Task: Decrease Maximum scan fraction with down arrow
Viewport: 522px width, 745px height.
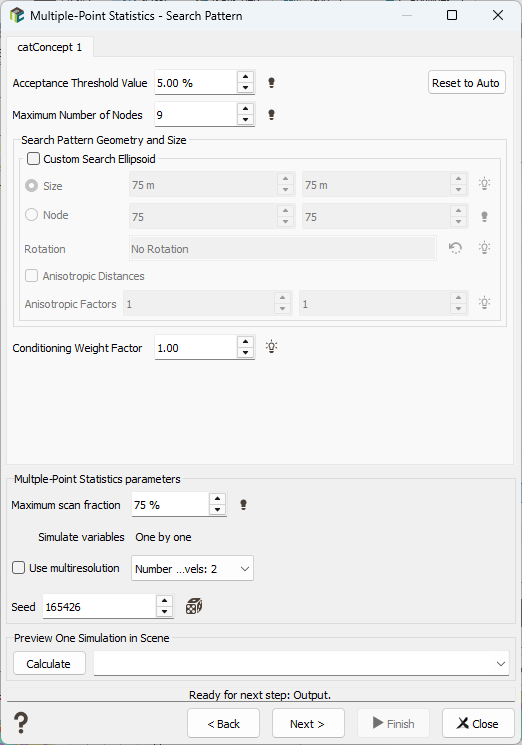Action: [x=218, y=510]
